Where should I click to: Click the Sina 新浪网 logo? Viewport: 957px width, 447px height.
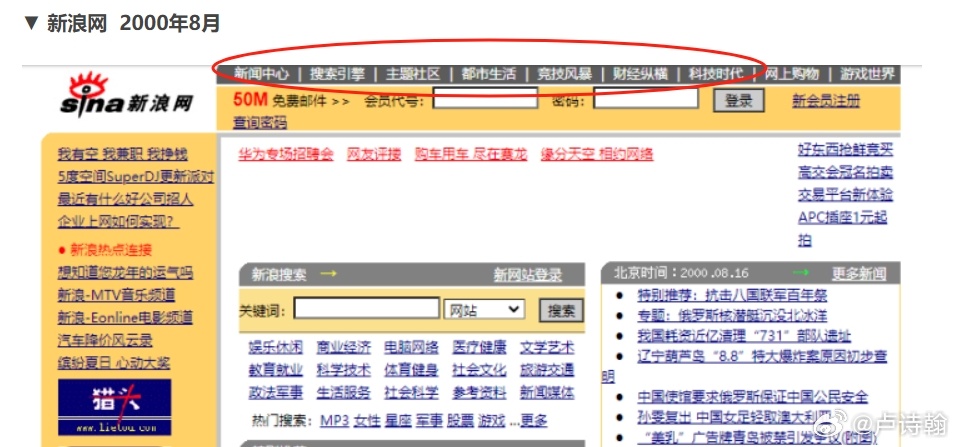(126, 95)
